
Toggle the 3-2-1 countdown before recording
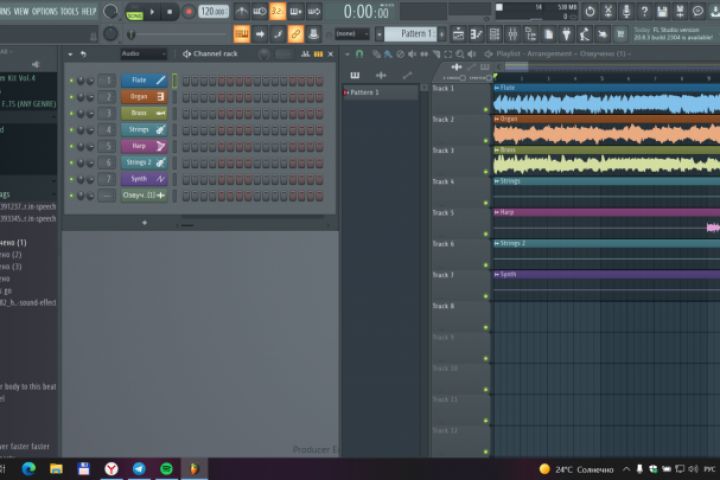277,11
